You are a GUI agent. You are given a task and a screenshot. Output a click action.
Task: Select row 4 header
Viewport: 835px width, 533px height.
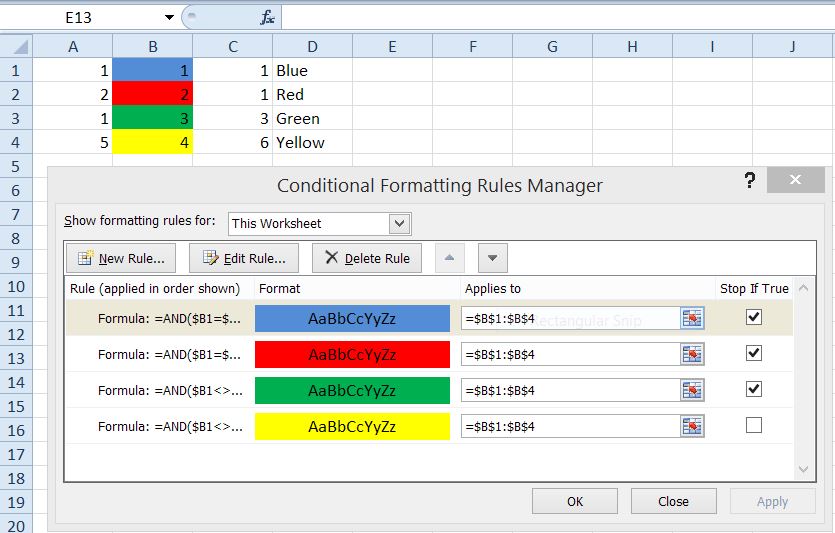click(x=16, y=142)
